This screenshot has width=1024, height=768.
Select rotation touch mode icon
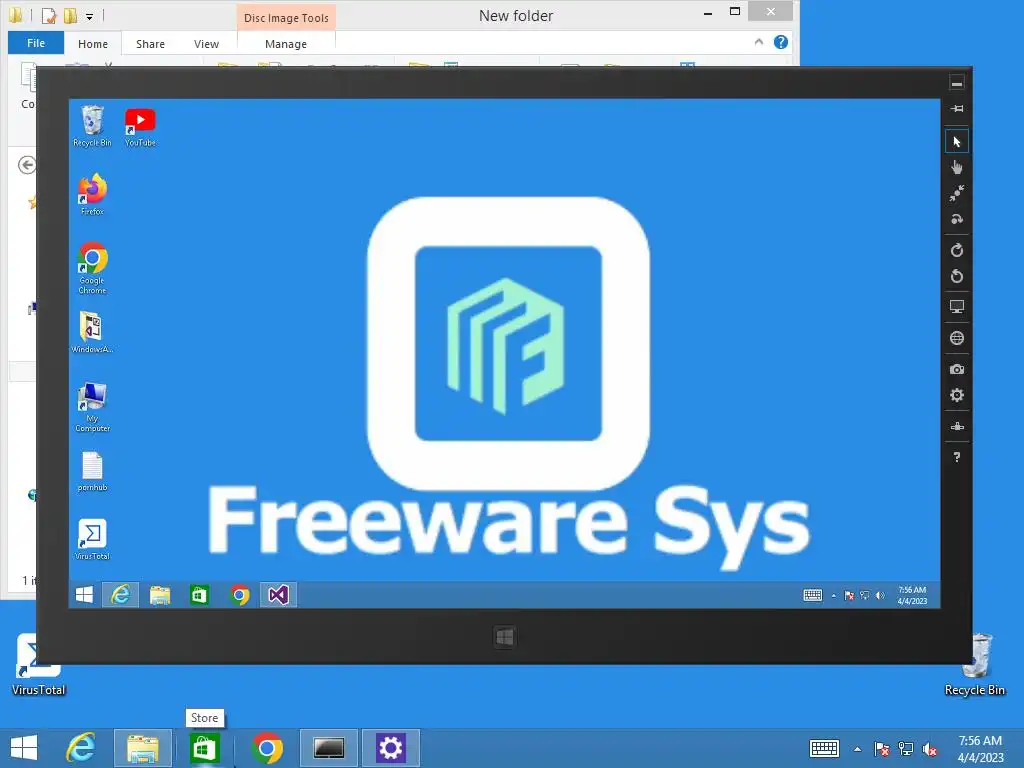[957, 219]
